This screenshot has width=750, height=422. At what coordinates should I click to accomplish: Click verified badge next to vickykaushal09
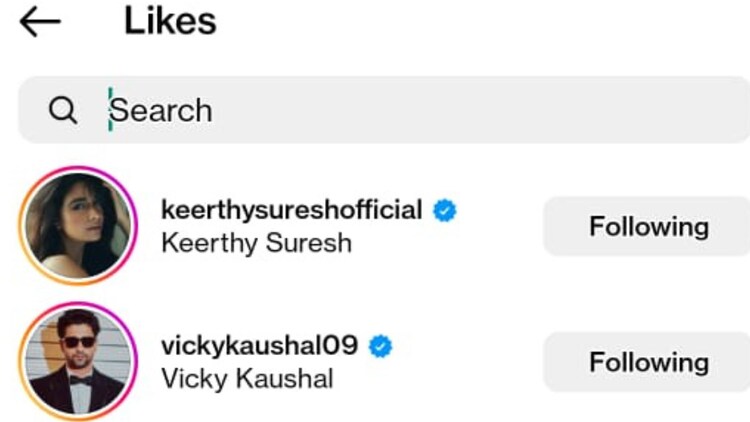380,347
